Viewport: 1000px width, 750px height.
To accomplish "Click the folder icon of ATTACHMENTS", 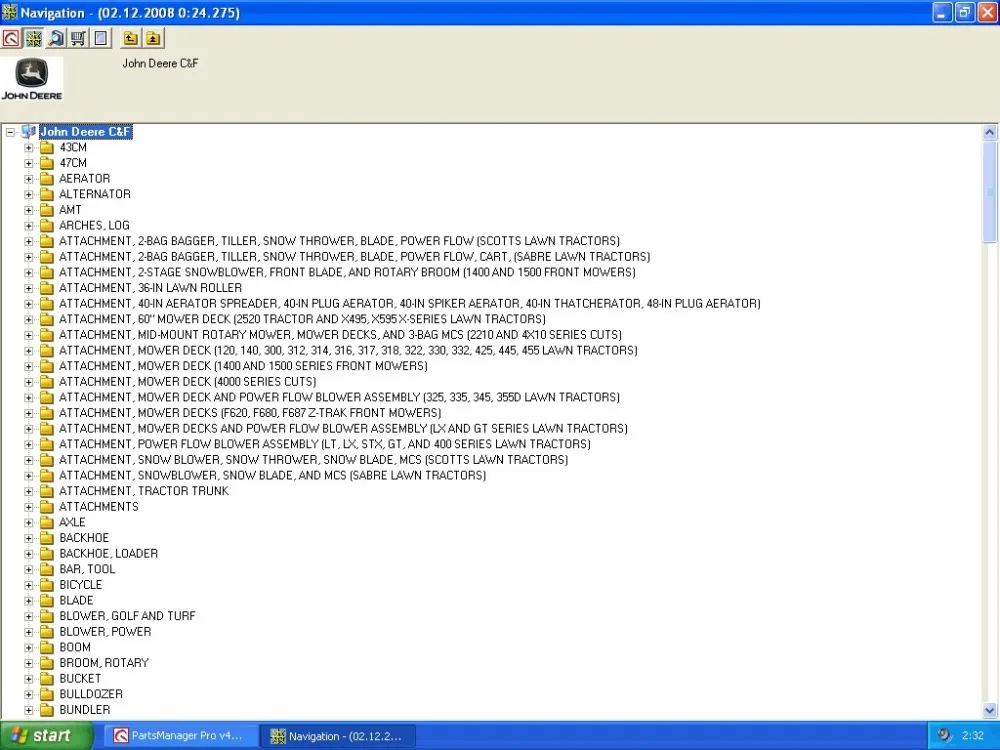I will pos(47,506).
